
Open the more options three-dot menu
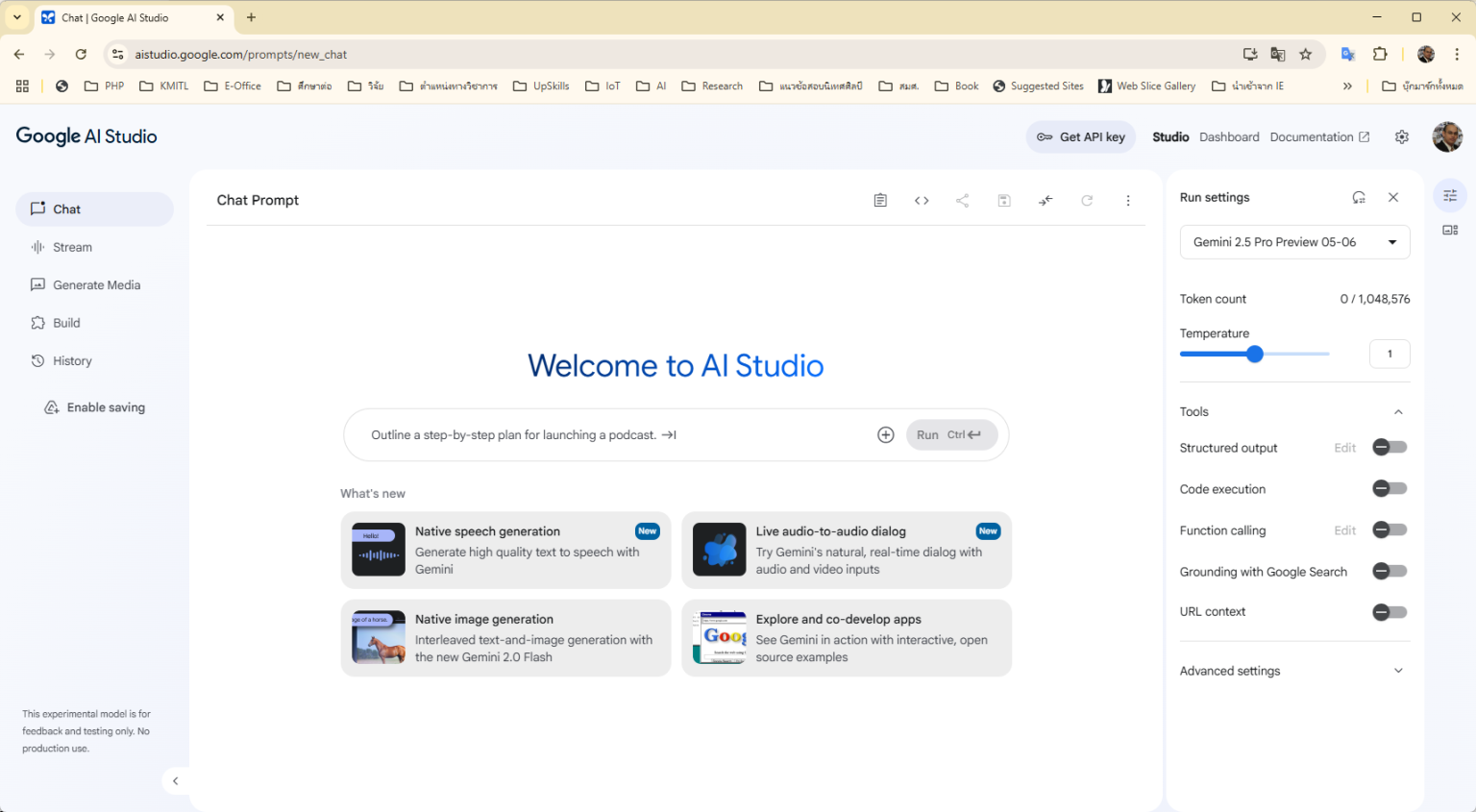(1128, 200)
